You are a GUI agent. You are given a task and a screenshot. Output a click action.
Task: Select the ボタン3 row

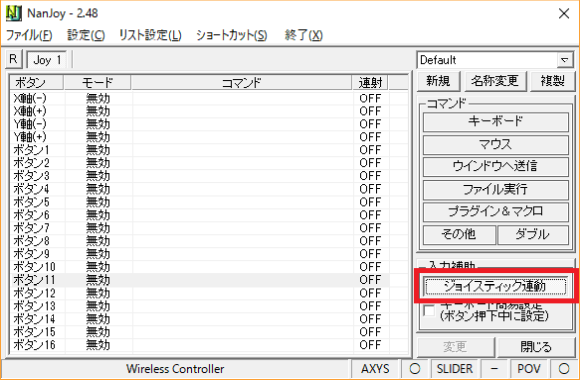coord(200,176)
